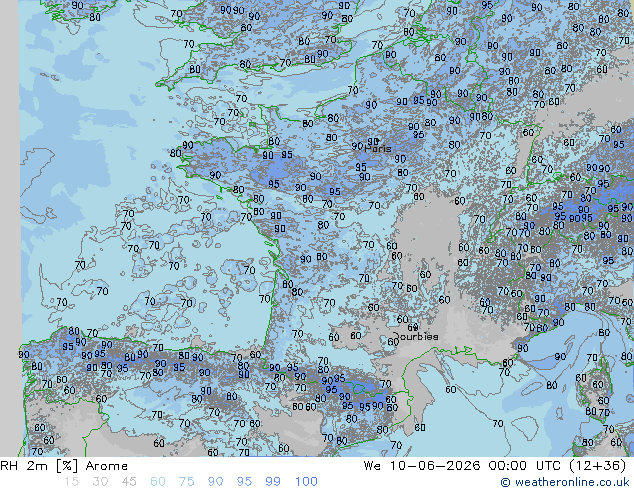Click the legend value 30
The height and width of the screenshot is (490, 634).
click(100, 482)
